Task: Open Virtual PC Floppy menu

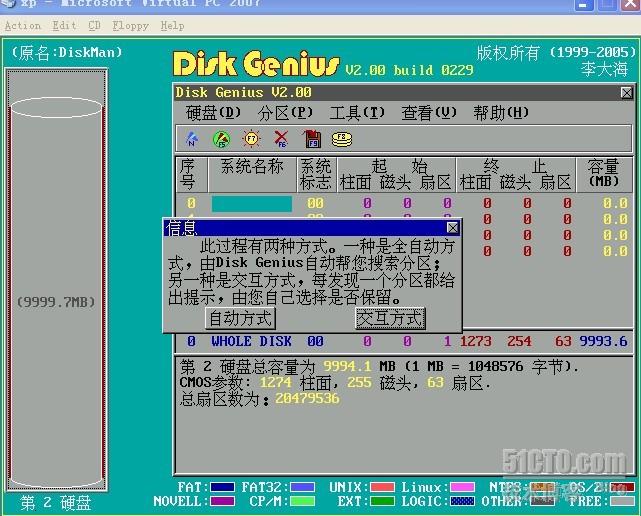Action: [x=130, y=26]
